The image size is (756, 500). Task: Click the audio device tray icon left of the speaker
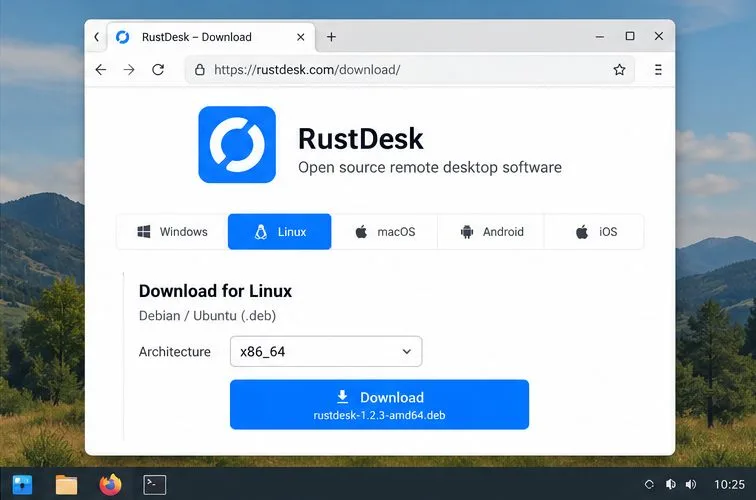pyautogui.click(x=670, y=484)
